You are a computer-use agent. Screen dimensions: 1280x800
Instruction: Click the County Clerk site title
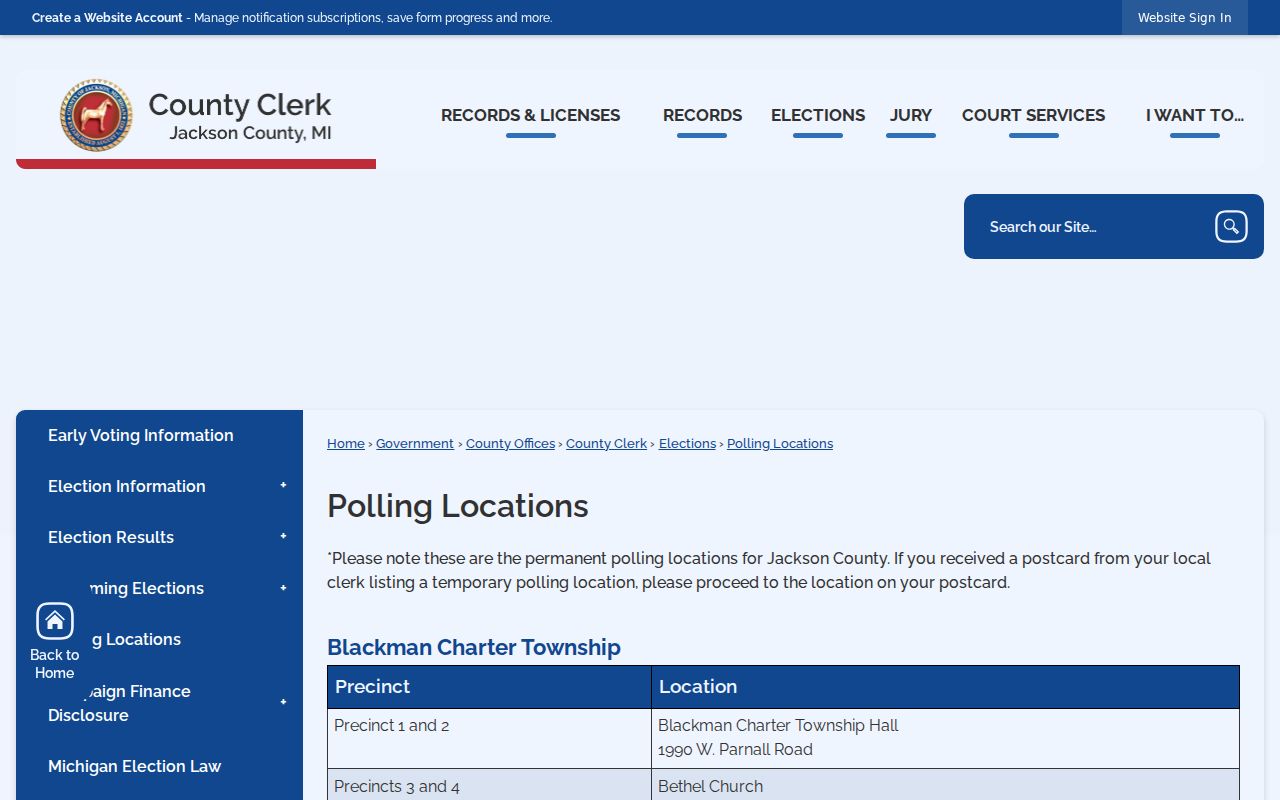[x=240, y=105]
